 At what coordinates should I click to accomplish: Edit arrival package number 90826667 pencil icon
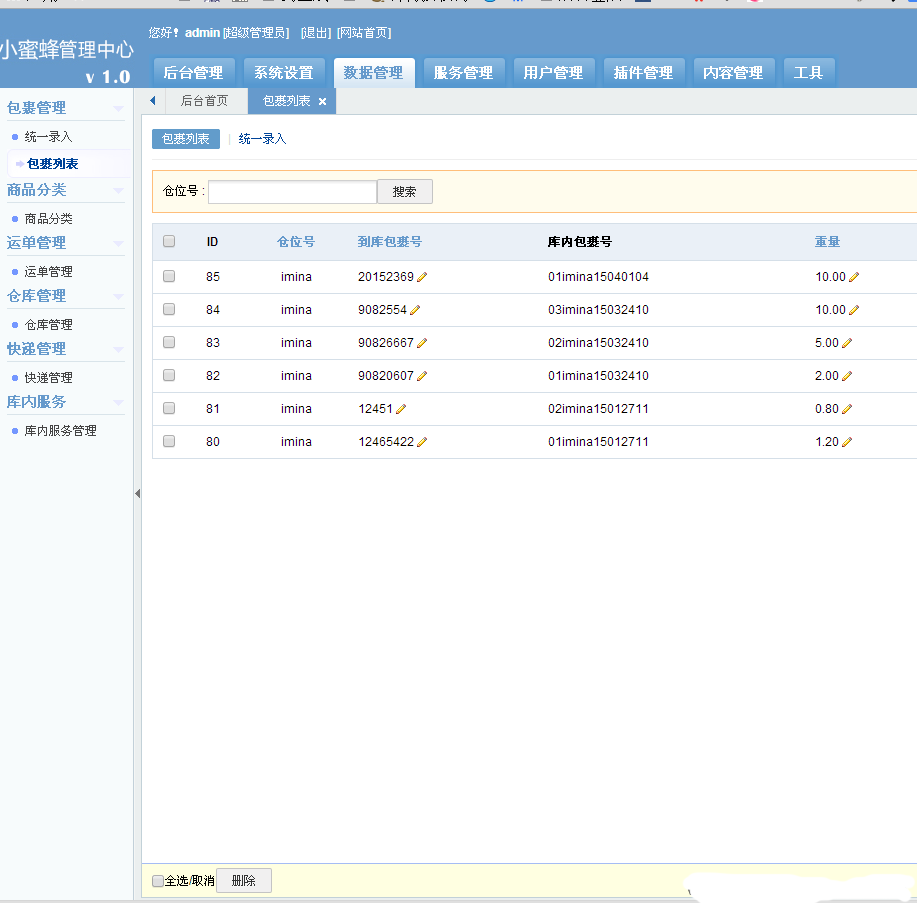tap(422, 343)
